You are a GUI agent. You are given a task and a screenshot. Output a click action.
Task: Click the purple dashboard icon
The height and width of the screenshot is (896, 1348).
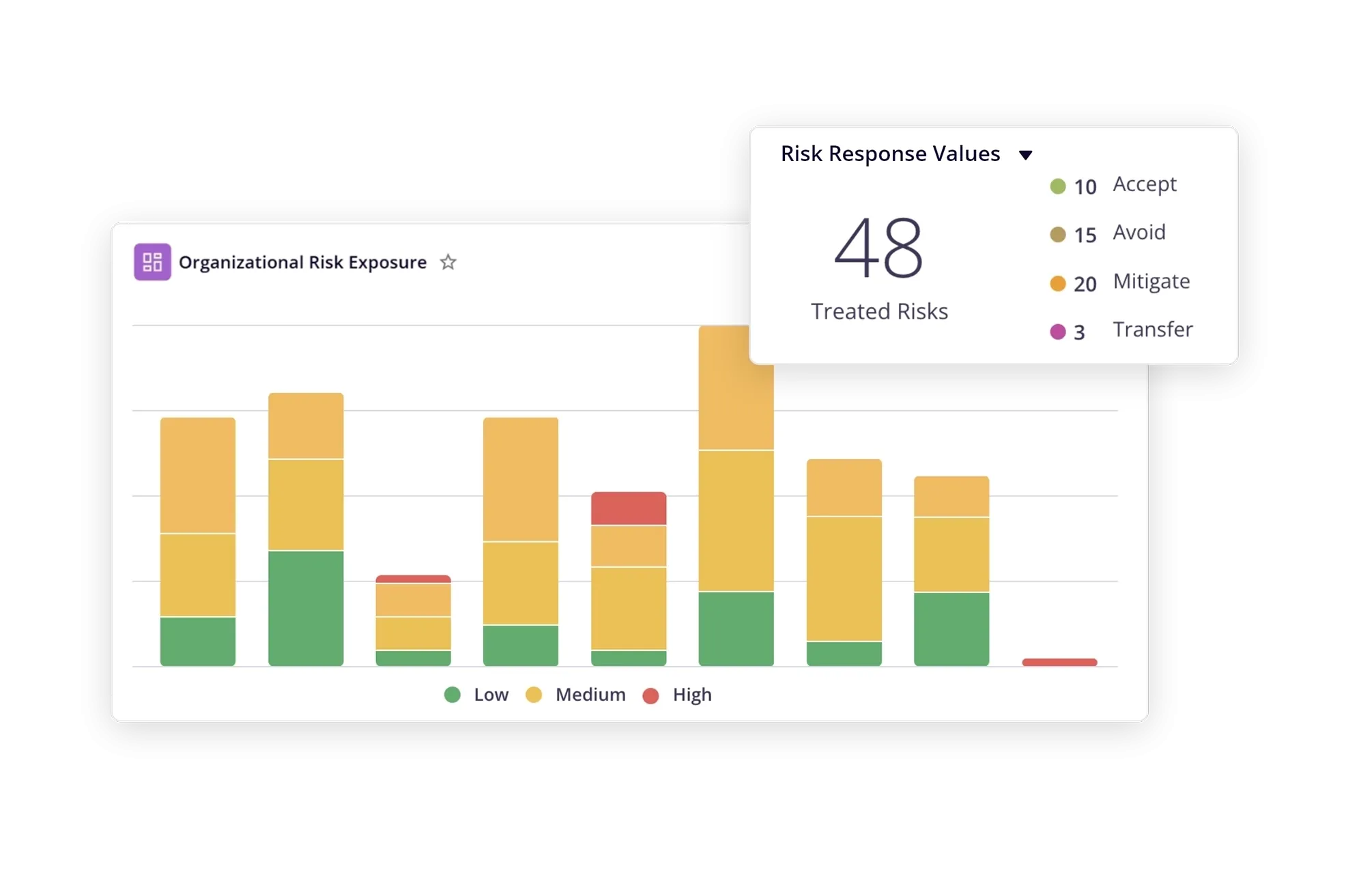pos(152,262)
